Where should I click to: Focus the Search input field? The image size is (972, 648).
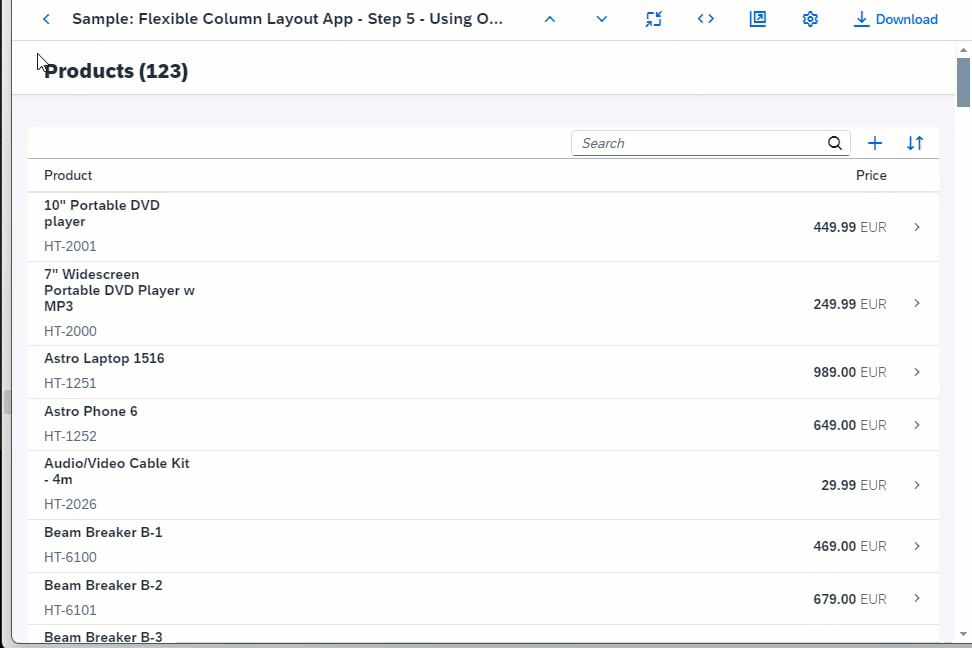pos(710,143)
